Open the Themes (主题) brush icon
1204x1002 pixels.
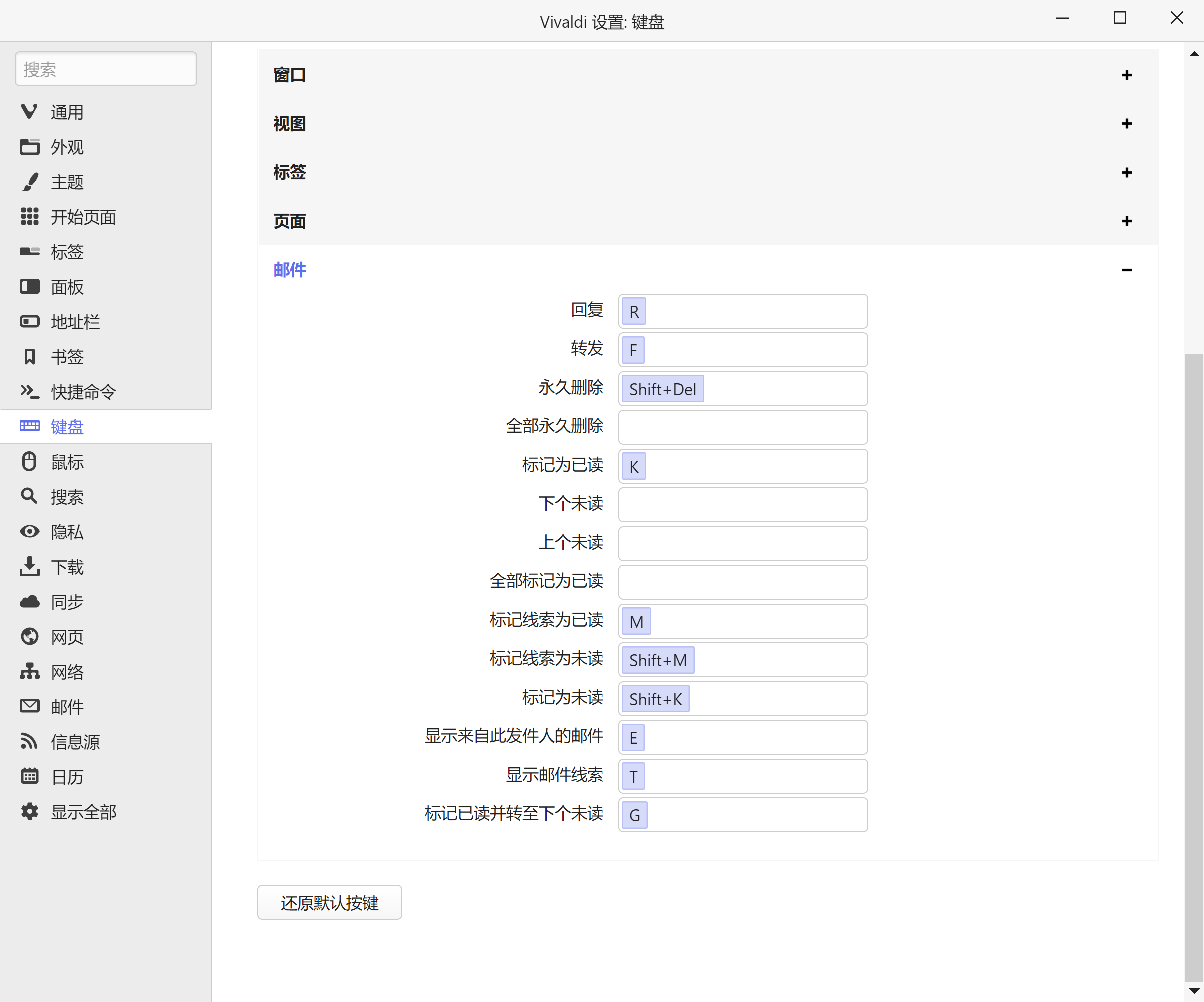(30, 182)
